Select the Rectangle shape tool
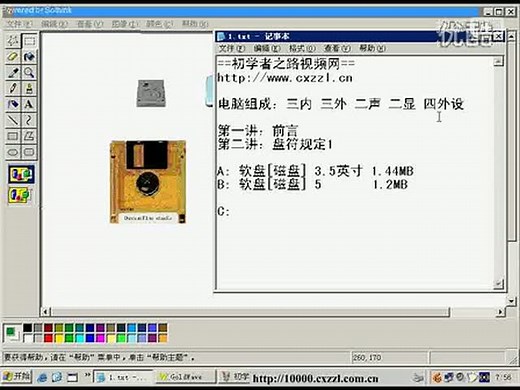The height and width of the screenshot is (390, 520). [13, 136]
